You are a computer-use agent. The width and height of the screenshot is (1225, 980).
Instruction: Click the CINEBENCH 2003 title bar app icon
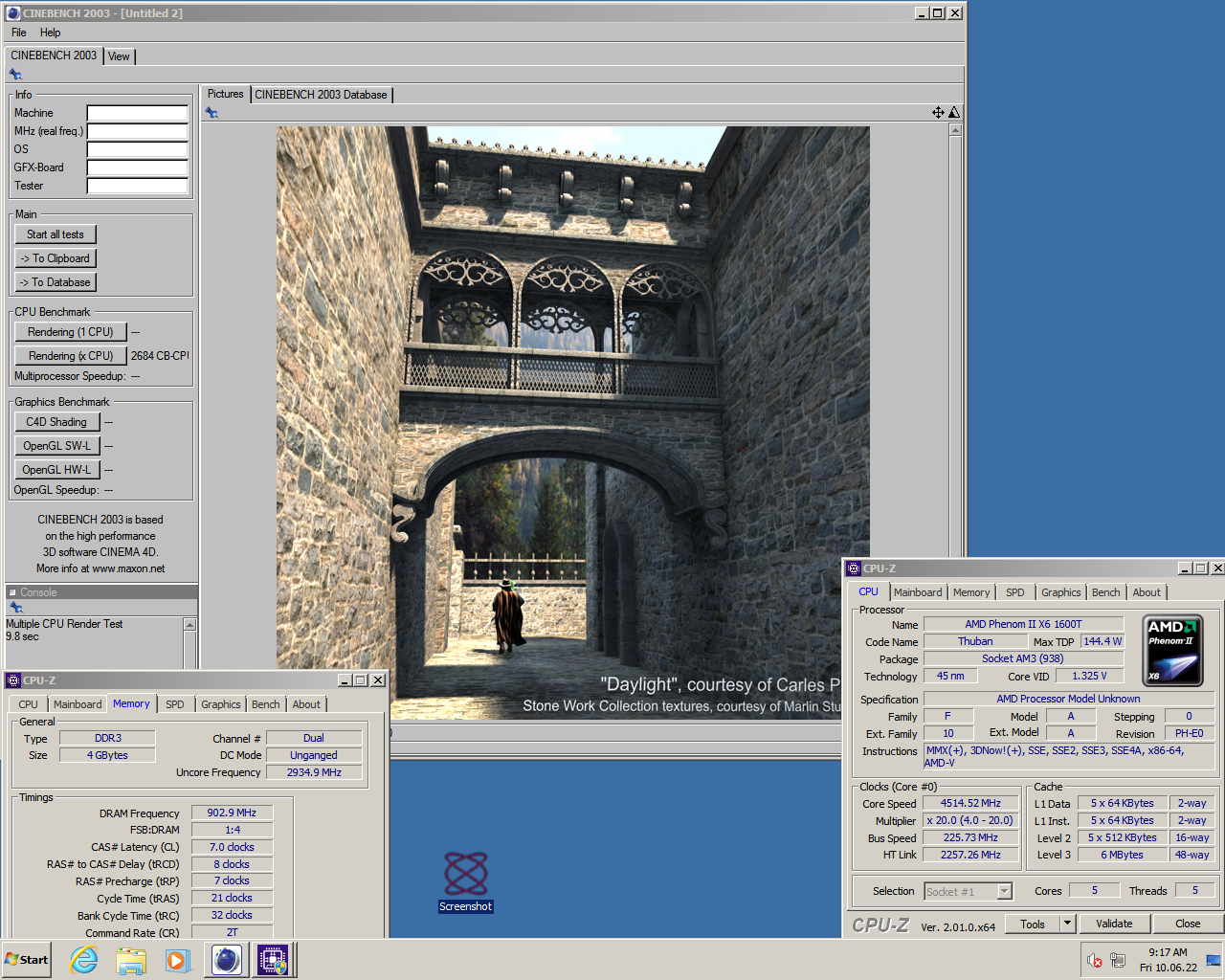(x=13, y=13)
